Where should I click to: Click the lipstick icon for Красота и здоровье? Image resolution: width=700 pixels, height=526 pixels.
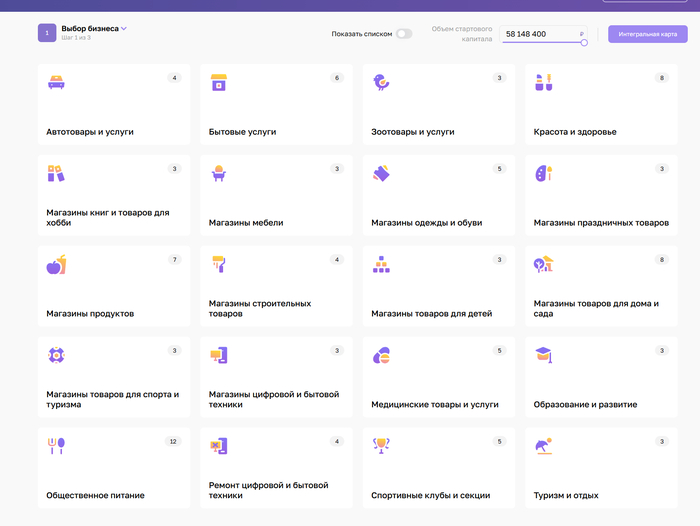[543, 83]
